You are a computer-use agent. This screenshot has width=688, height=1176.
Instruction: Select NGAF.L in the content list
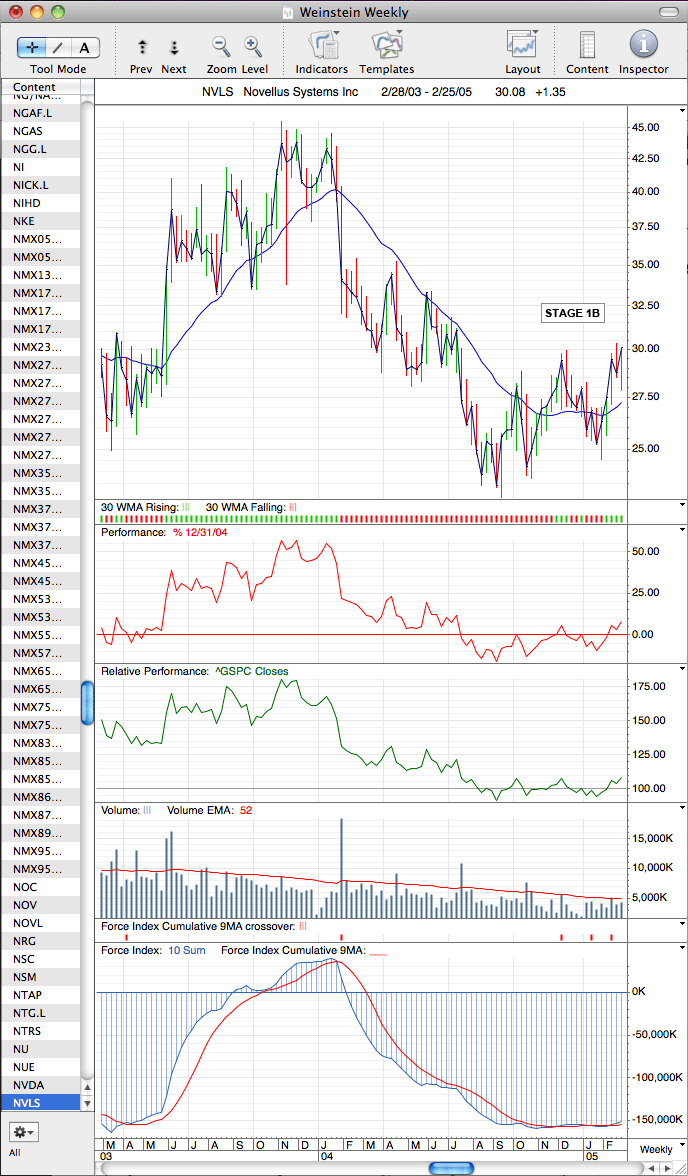(x=40, y=112)
